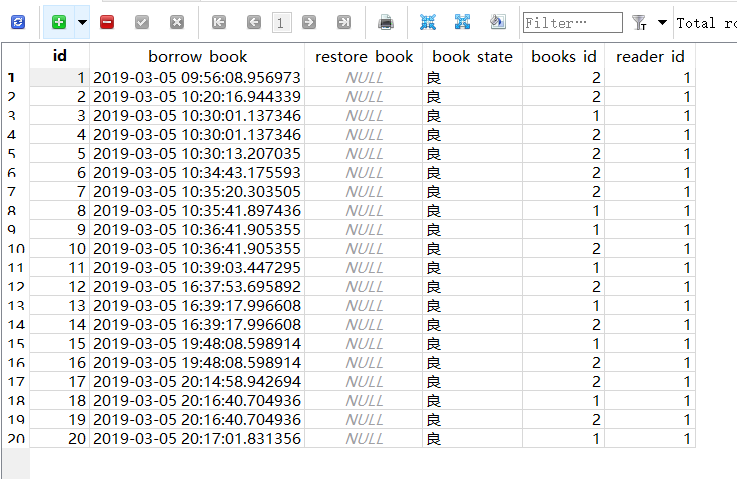This screenshot has width=737, height=479.
Task: Select id cell with value 4
Action: click(x=60, y=135)
